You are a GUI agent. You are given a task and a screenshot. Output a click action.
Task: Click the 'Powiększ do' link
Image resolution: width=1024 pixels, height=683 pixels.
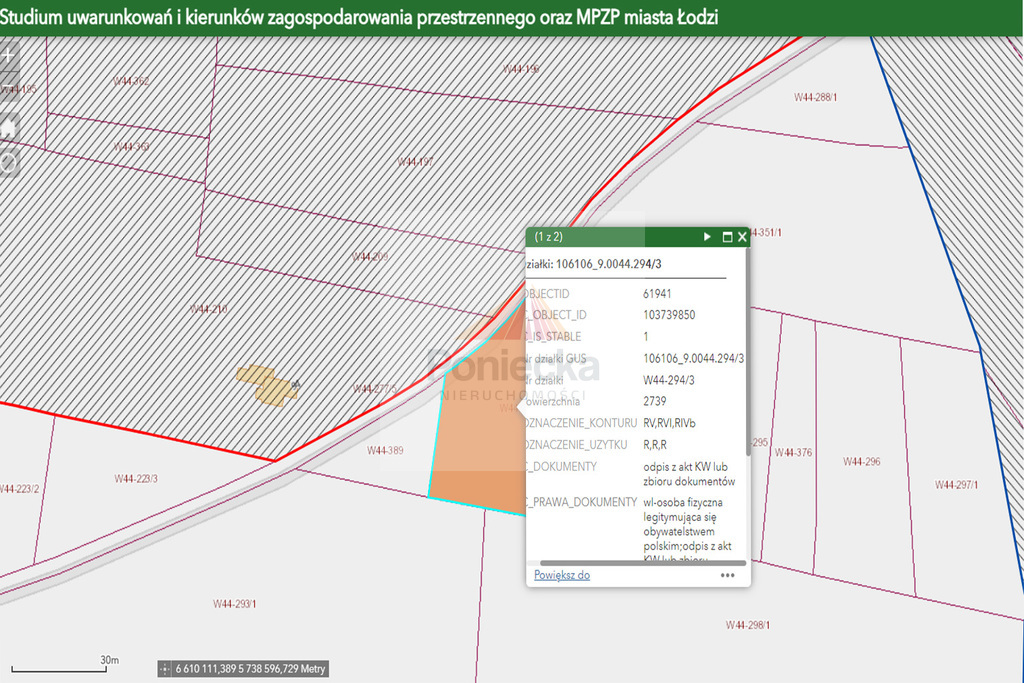(561, 575)
